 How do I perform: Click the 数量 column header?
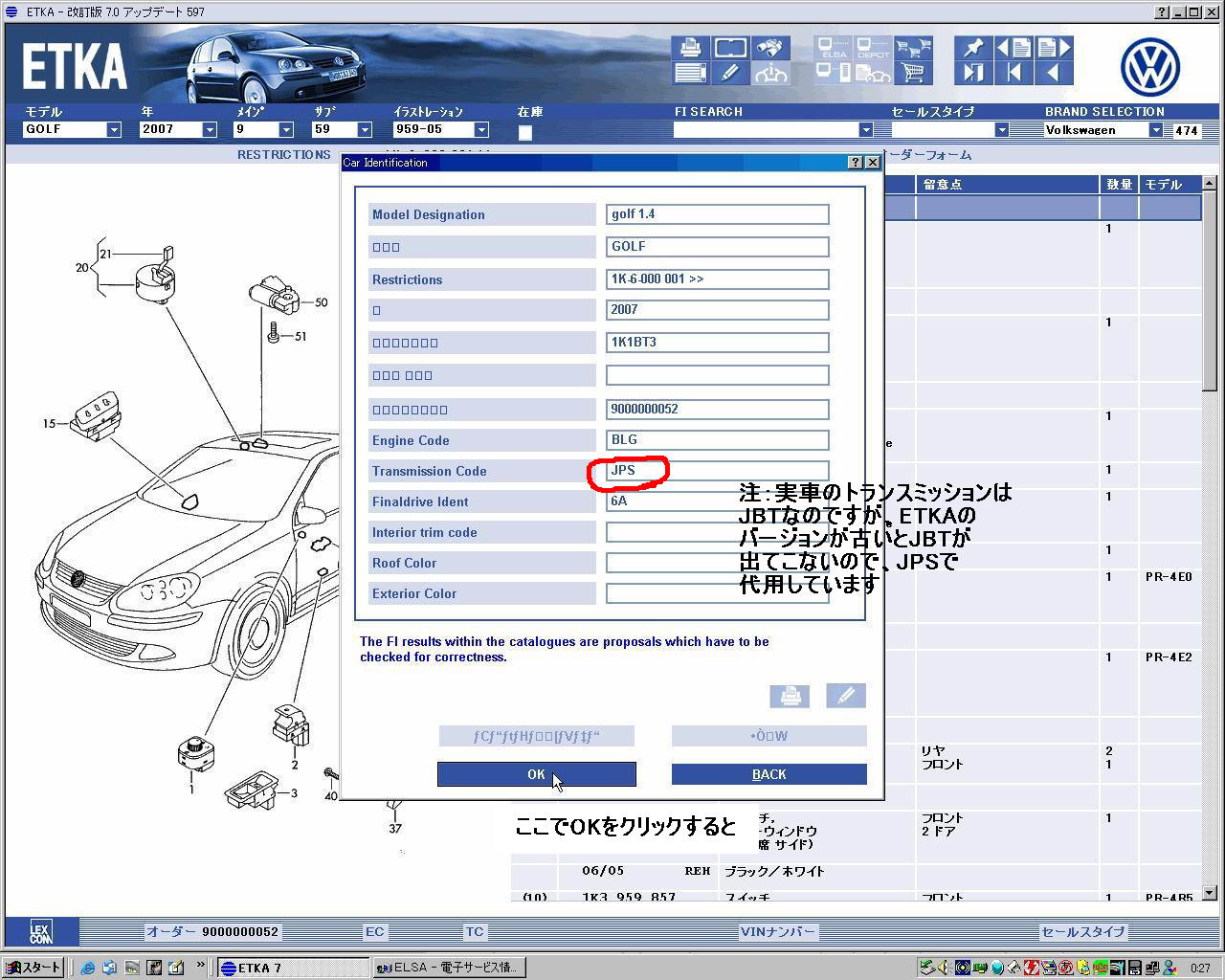(x=1119, y=184)
